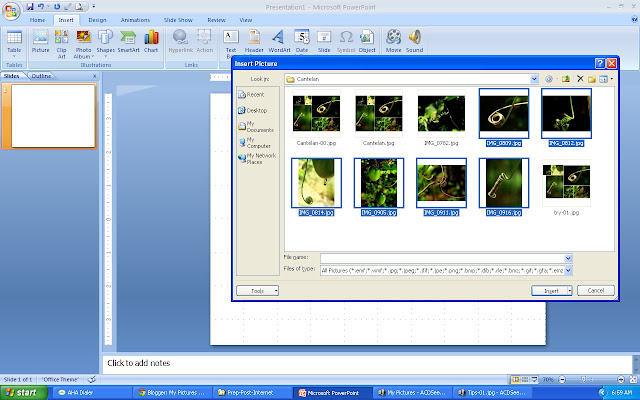
Task: Insert a Chart from ribbon
Action: click(151, 42)
